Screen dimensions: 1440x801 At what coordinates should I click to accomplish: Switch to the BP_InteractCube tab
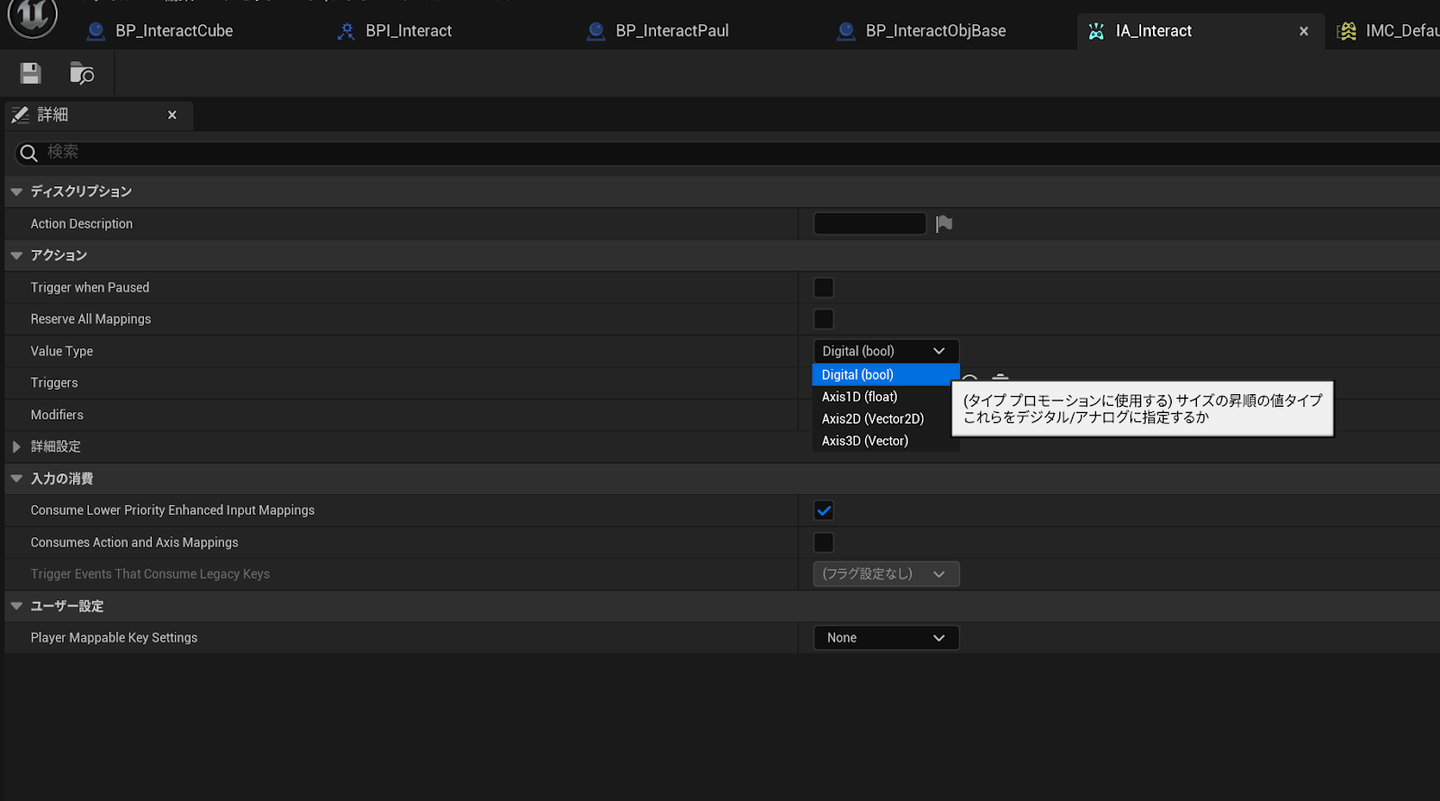160,31
